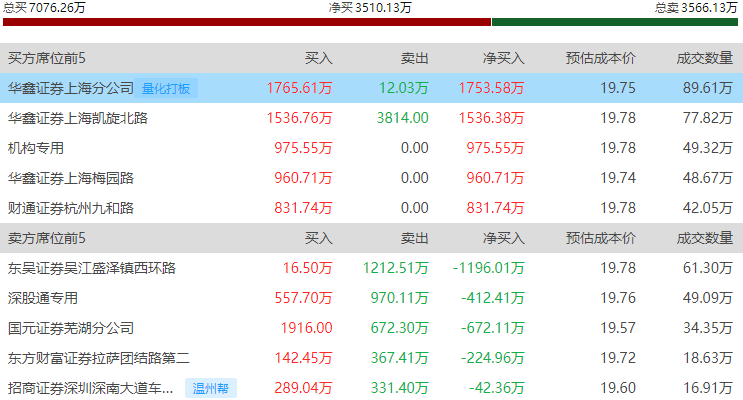The height and width of the screenshot is (400, 743).
Task: Click cost price 19.57
Action: tap(618, 327)
